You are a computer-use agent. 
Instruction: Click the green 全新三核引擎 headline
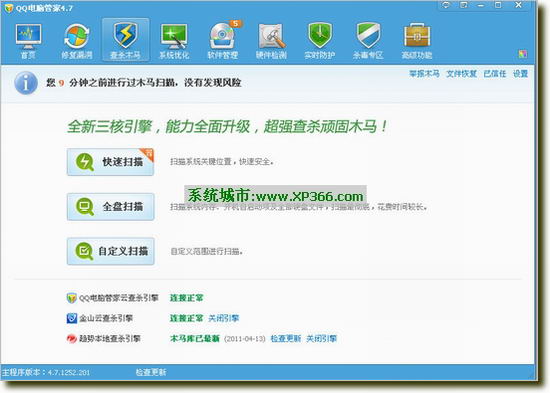(228, 126)
